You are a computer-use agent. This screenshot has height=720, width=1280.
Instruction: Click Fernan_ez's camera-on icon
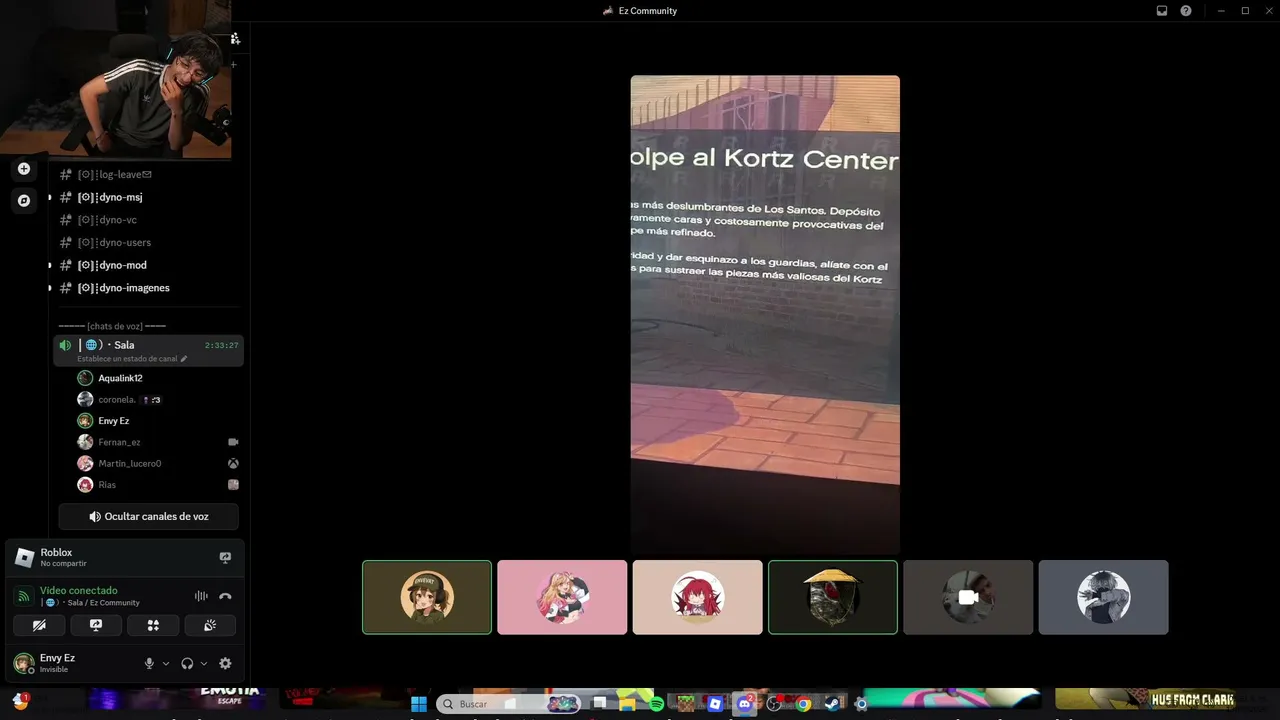click(x=233, y=442)
